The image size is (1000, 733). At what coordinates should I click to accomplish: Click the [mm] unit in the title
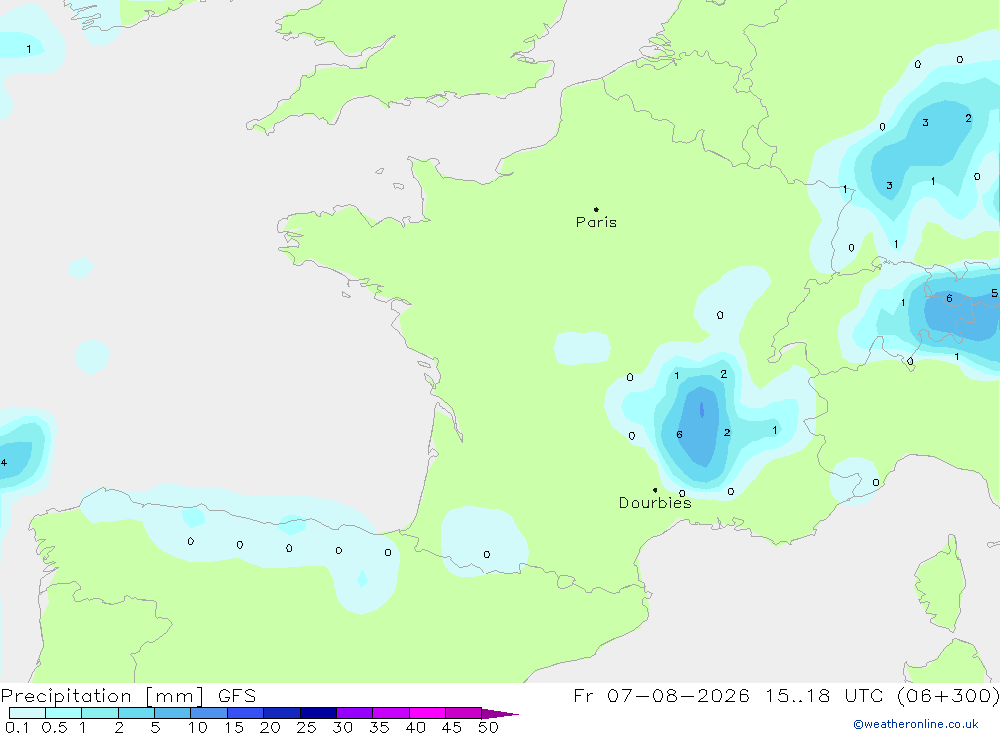(x=175, y=696)
